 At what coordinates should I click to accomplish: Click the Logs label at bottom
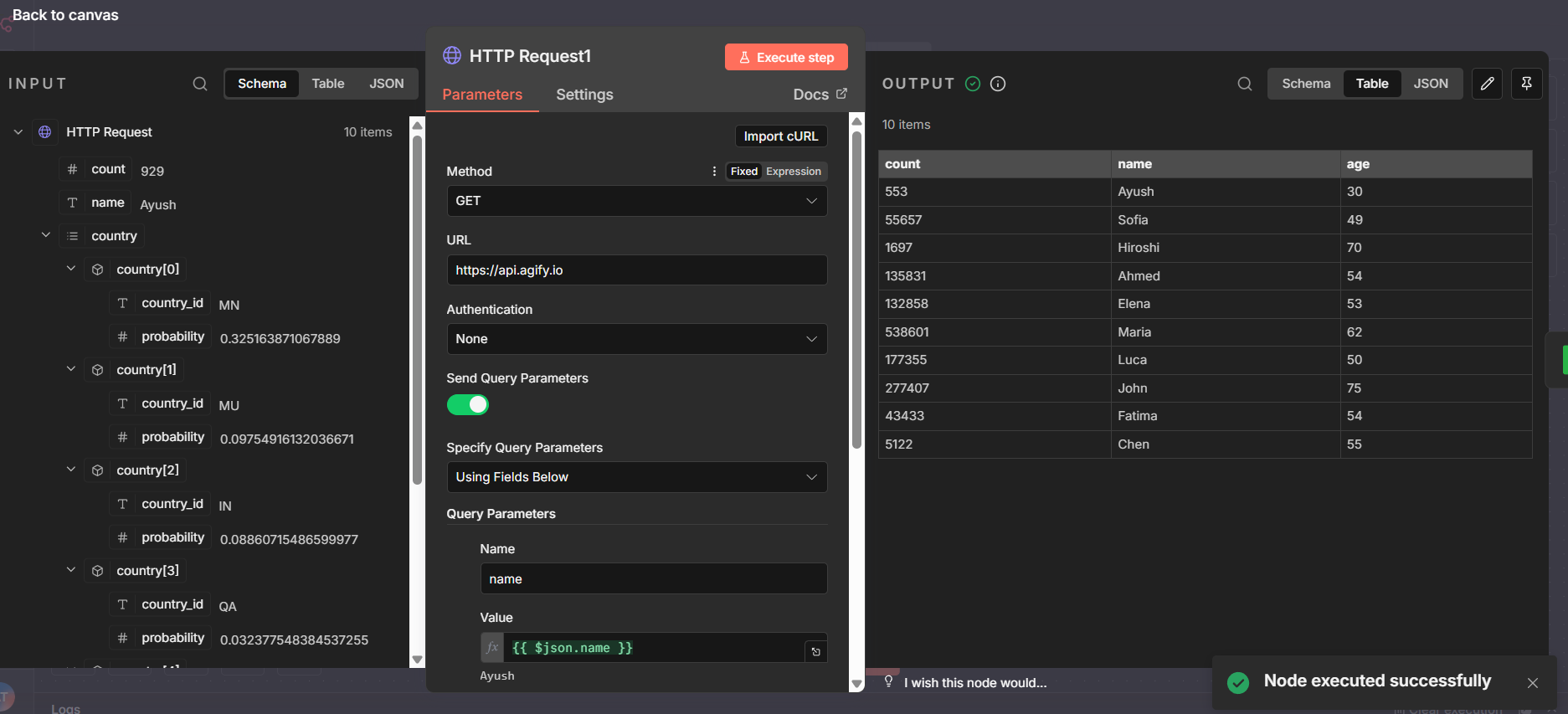pos(66,708)
